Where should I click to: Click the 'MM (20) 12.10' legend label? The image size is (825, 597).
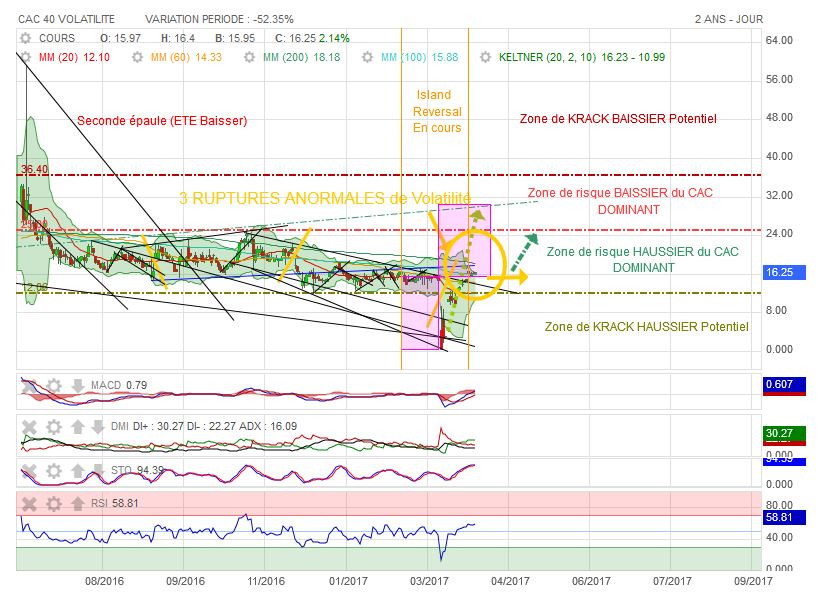tap(74, 57)
